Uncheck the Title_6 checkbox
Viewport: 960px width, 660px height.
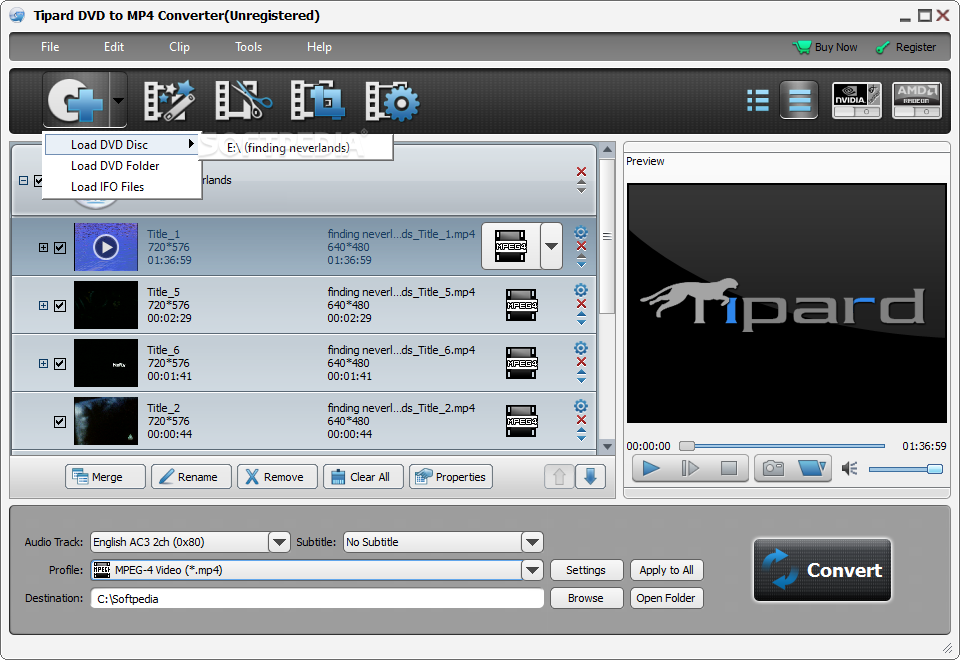click(x=60, y=364)
